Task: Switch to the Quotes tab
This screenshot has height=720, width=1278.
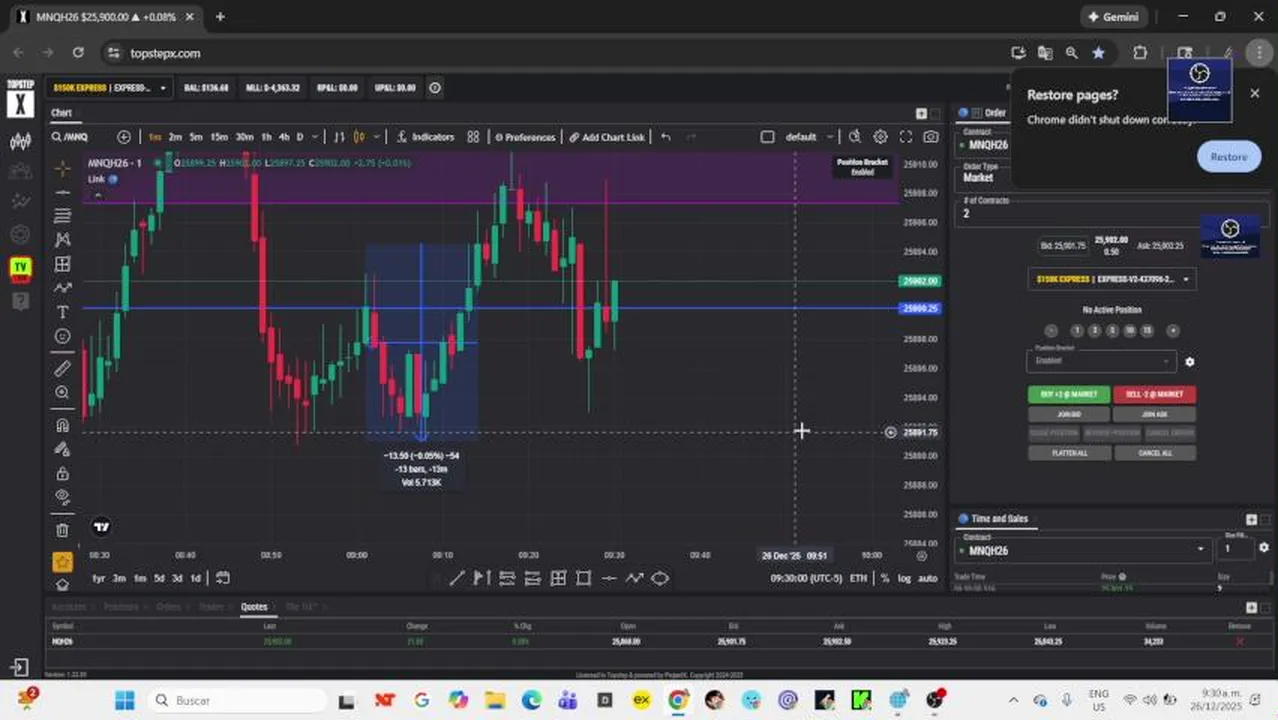Action: tap(254, 607)
